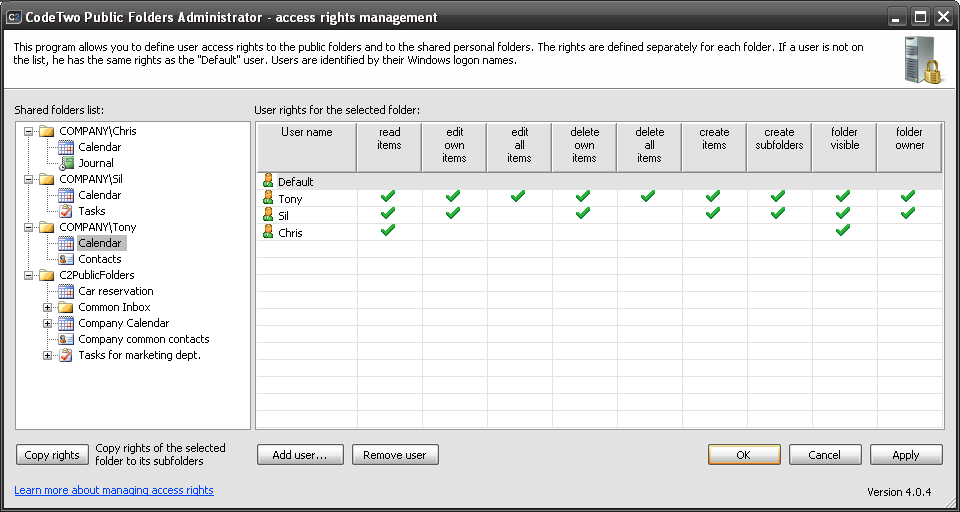Screen dimensions: 960x512
Task: Click the COMPANY\Sil folder icon
Action: point(47,179)
